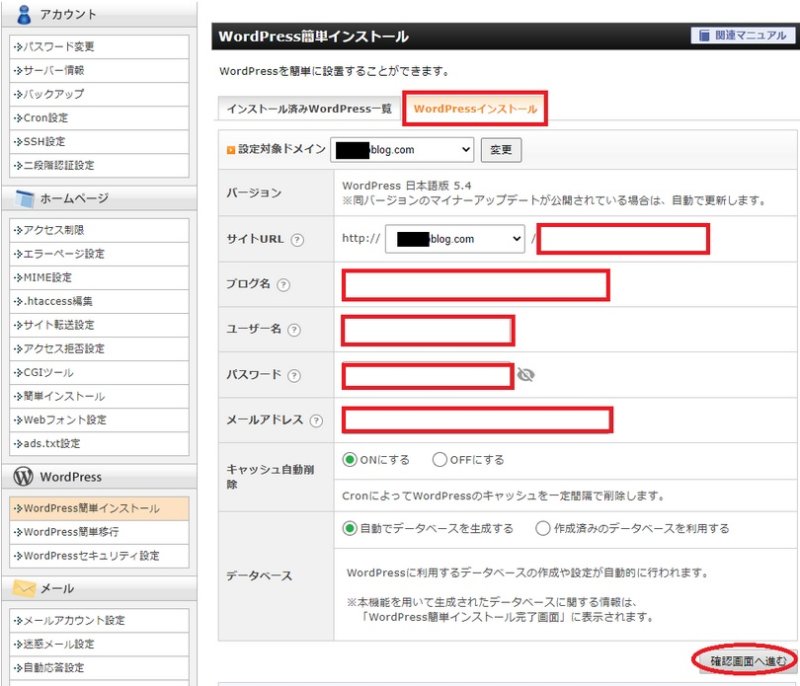Focus the メールアドレス input field
The height and width of the screenshot is (686, 800).
pos(477,420)
